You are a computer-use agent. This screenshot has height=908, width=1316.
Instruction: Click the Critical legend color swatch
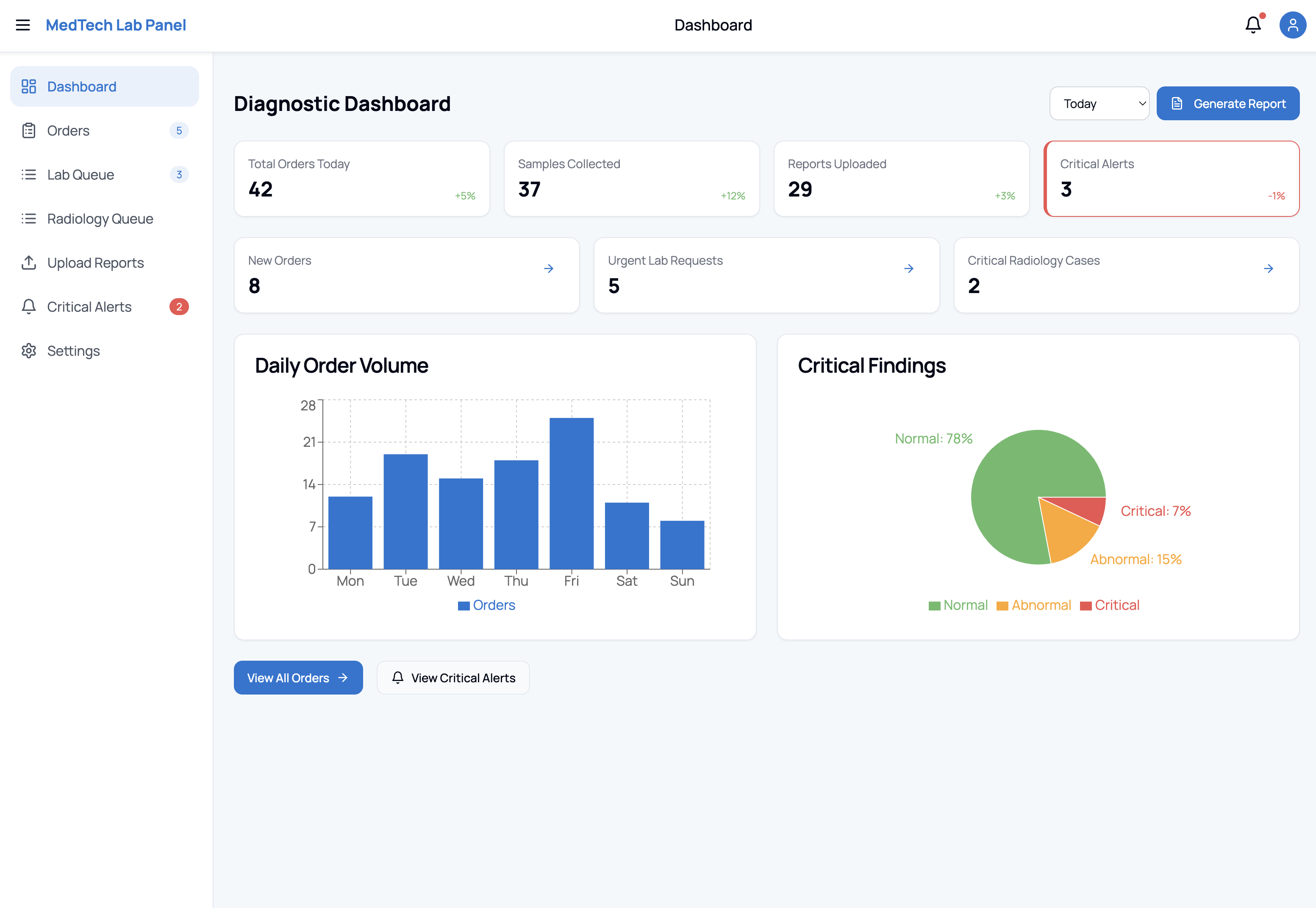tap(1086, 606)
